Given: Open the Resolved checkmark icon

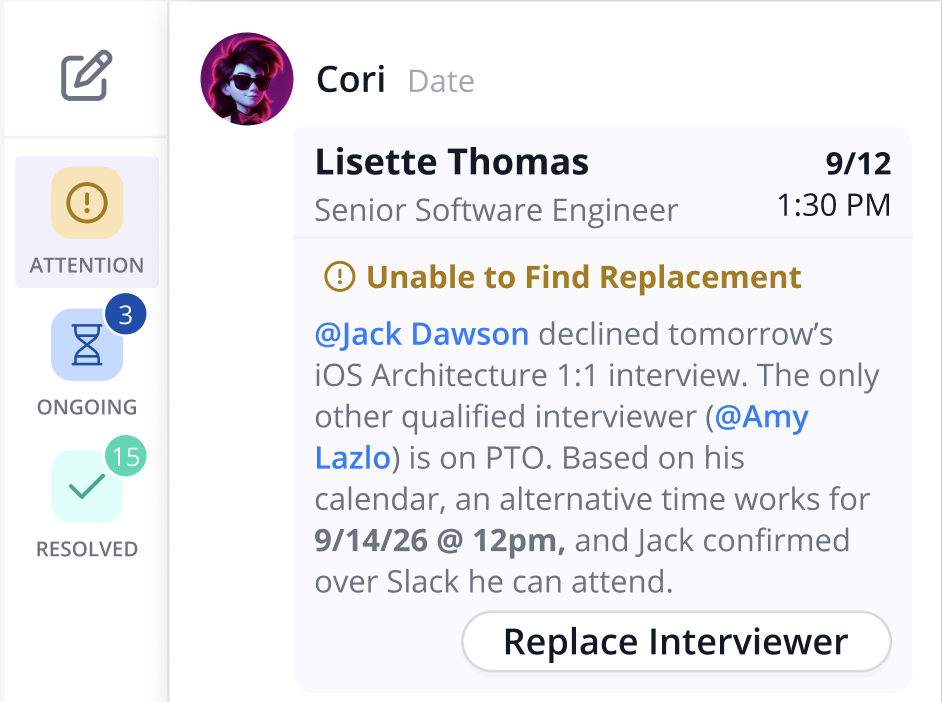Looking at the screenshot, I should click(x=87, y=486).
